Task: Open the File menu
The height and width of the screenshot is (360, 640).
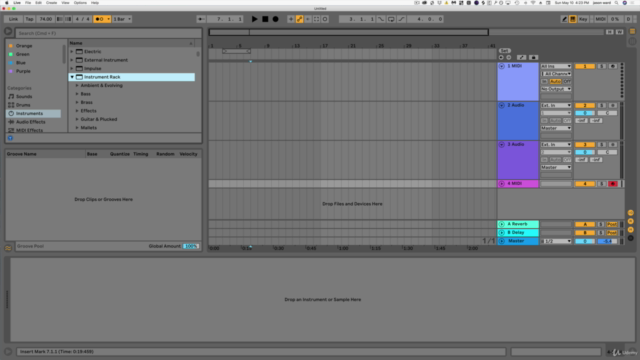Action: click(28, 3)
